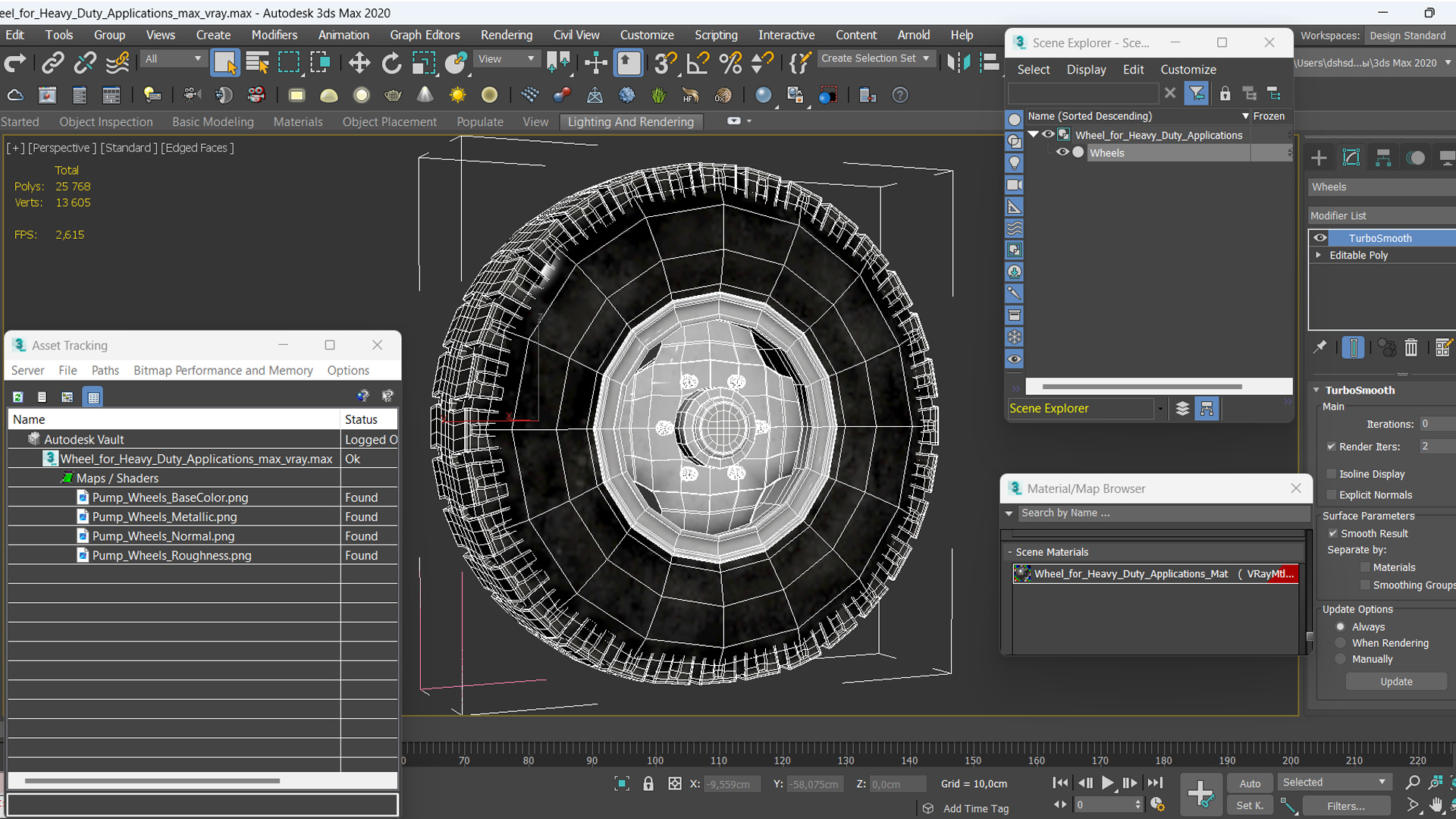Select the Rotate transform tool
This screenshot has height=819, width=1456.
[391, 63]
